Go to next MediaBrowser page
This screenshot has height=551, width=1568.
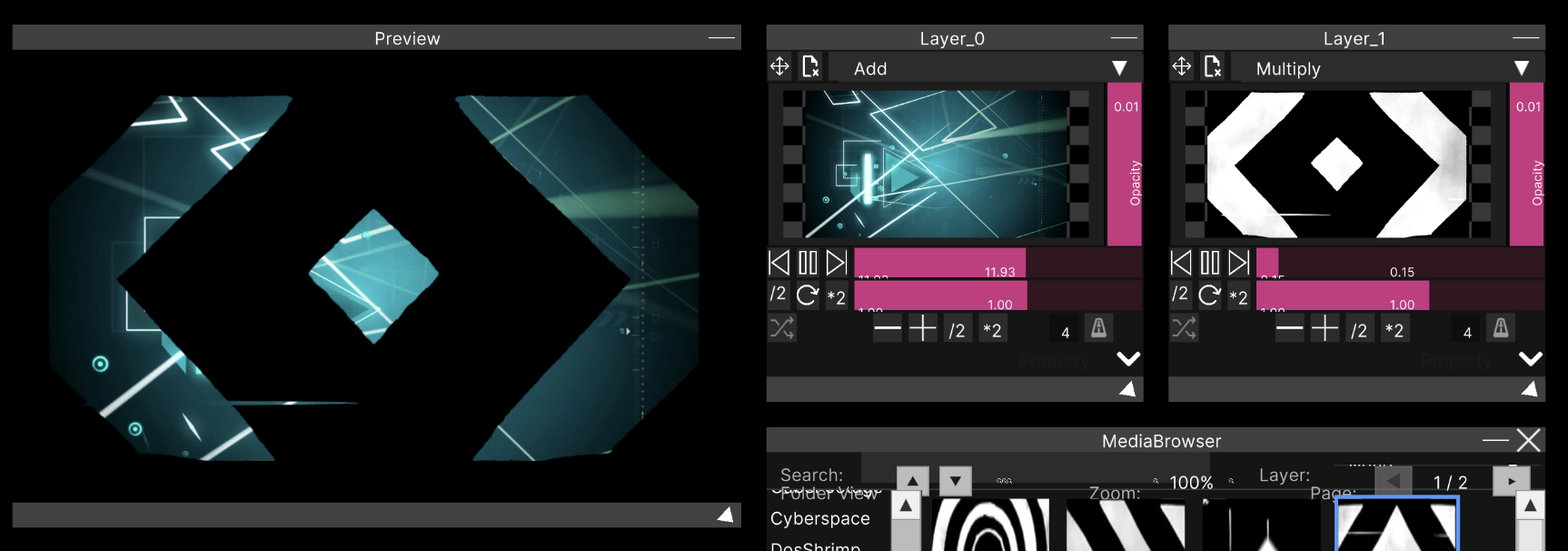(1512, 481)
